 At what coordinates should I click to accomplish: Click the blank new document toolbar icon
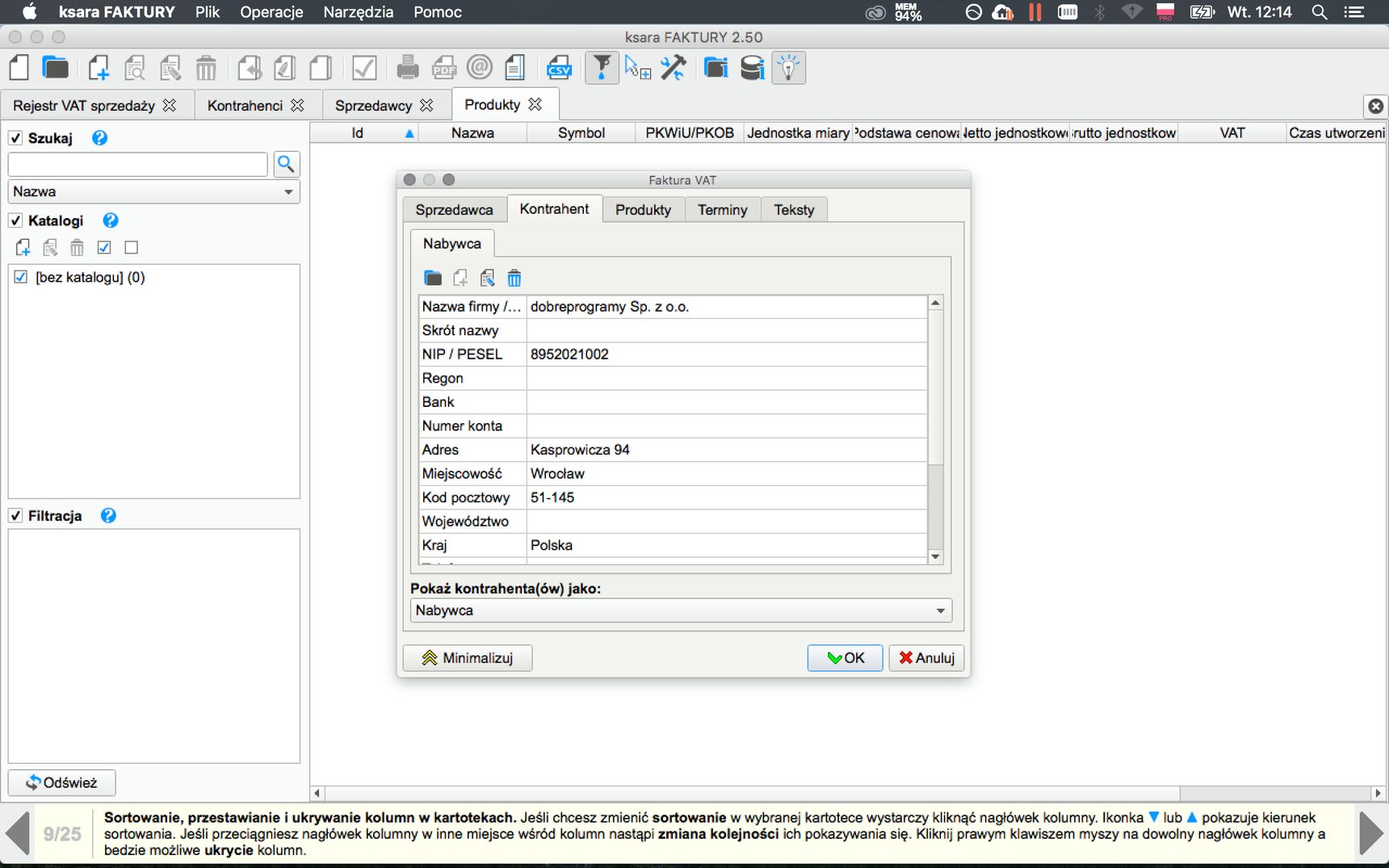coord(19,68)
